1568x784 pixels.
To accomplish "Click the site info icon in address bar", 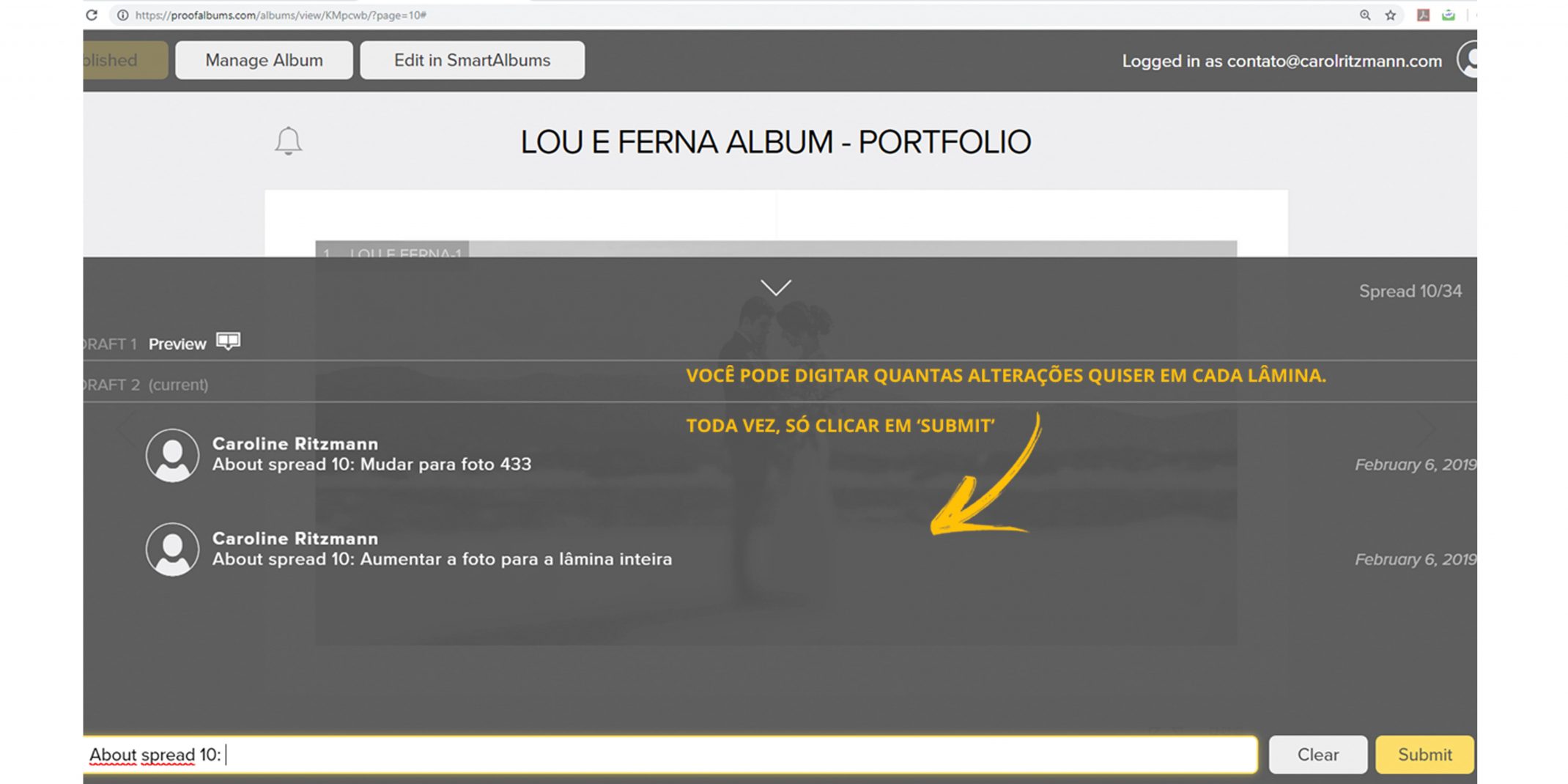I will pyautogui.click(x=123, y=15).
